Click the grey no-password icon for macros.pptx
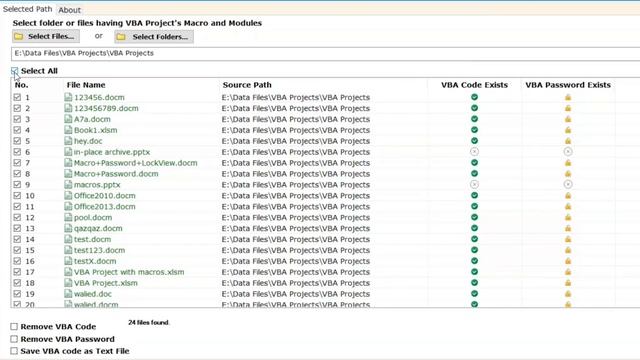The width and height of the screenshot is (640, 360). tap(568, 184)
